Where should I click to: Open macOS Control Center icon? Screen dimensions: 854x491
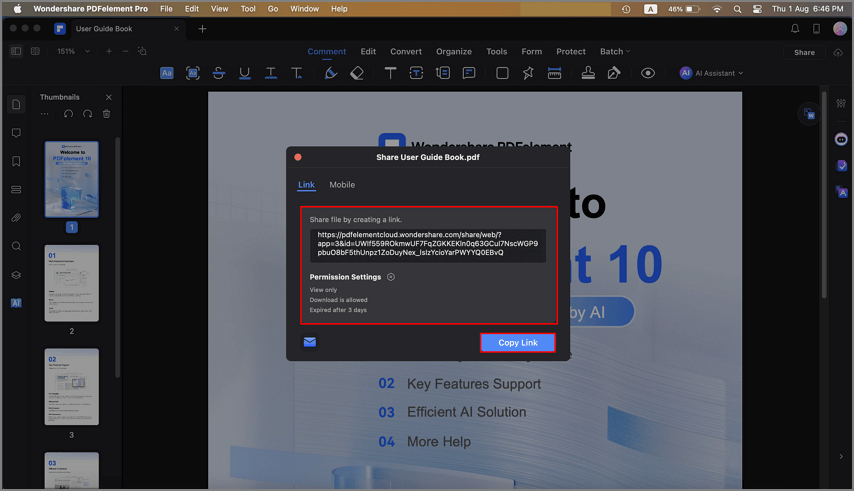[x=757, y=9]
